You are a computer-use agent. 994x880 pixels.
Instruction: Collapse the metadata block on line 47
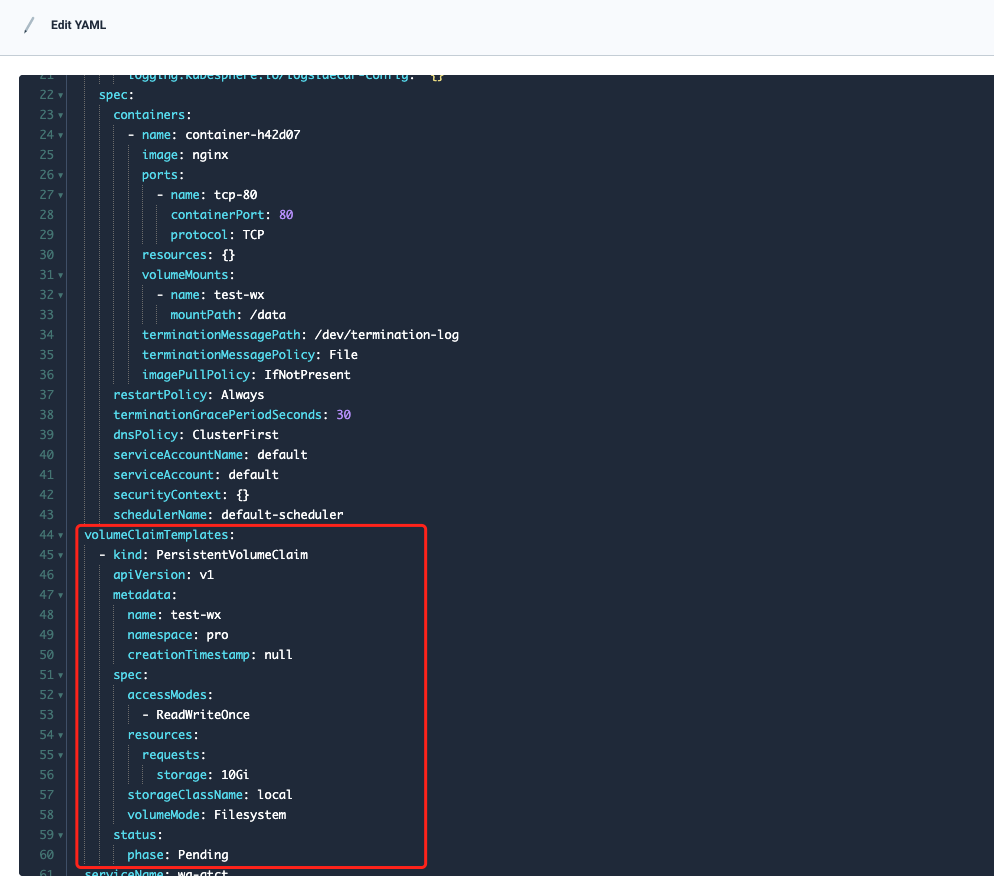pos(58,594)
